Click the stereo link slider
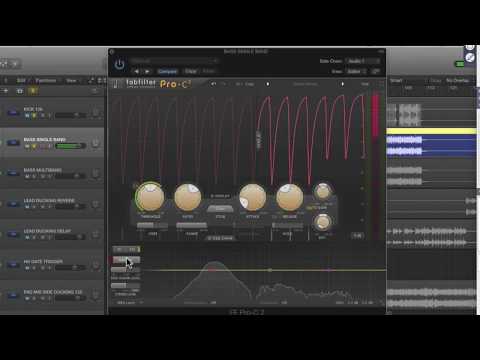480x360 pixels. tap(125, 286)
